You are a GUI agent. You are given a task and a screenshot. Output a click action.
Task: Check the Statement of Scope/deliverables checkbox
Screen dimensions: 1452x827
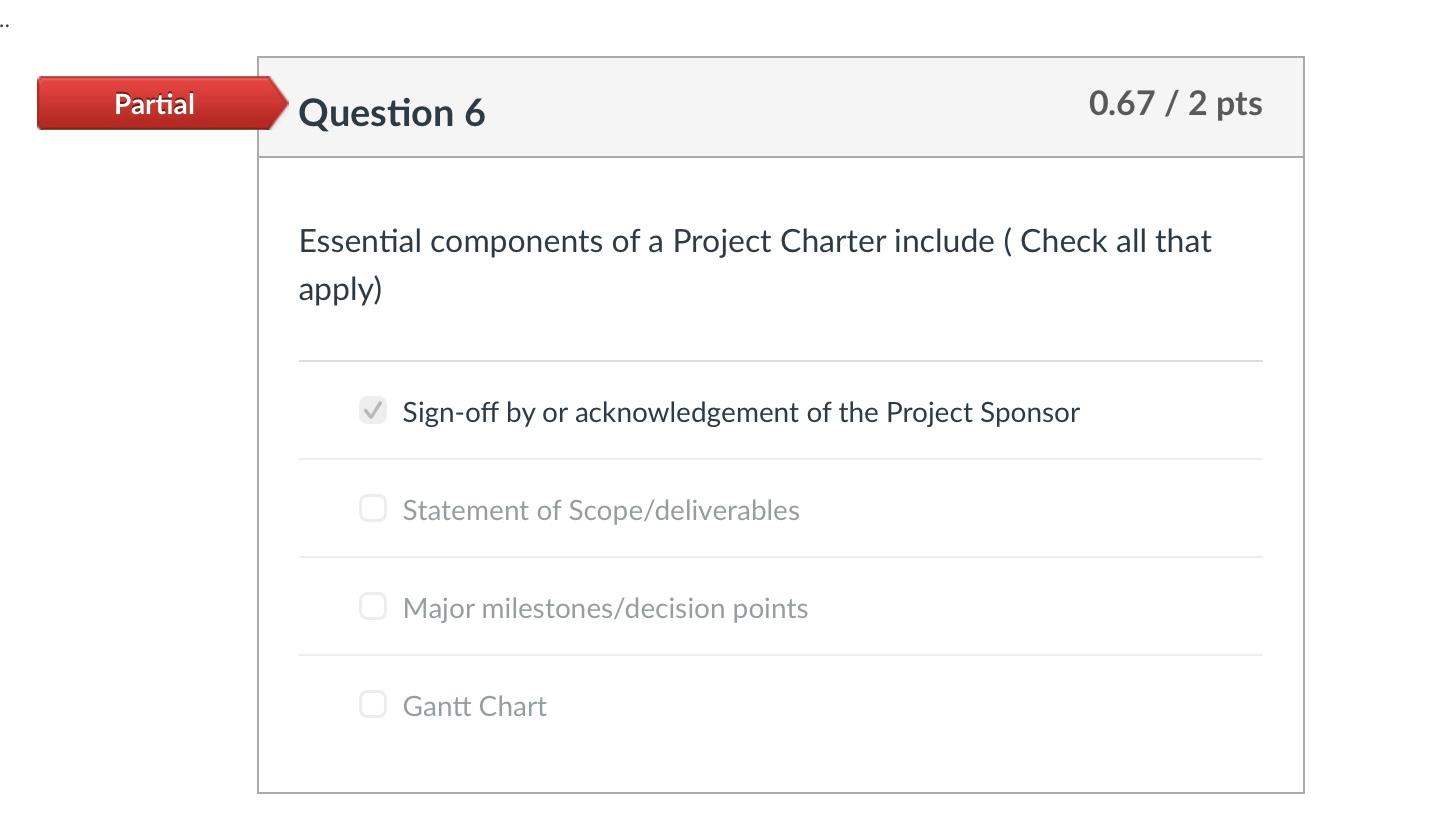[x=372, y=508]
